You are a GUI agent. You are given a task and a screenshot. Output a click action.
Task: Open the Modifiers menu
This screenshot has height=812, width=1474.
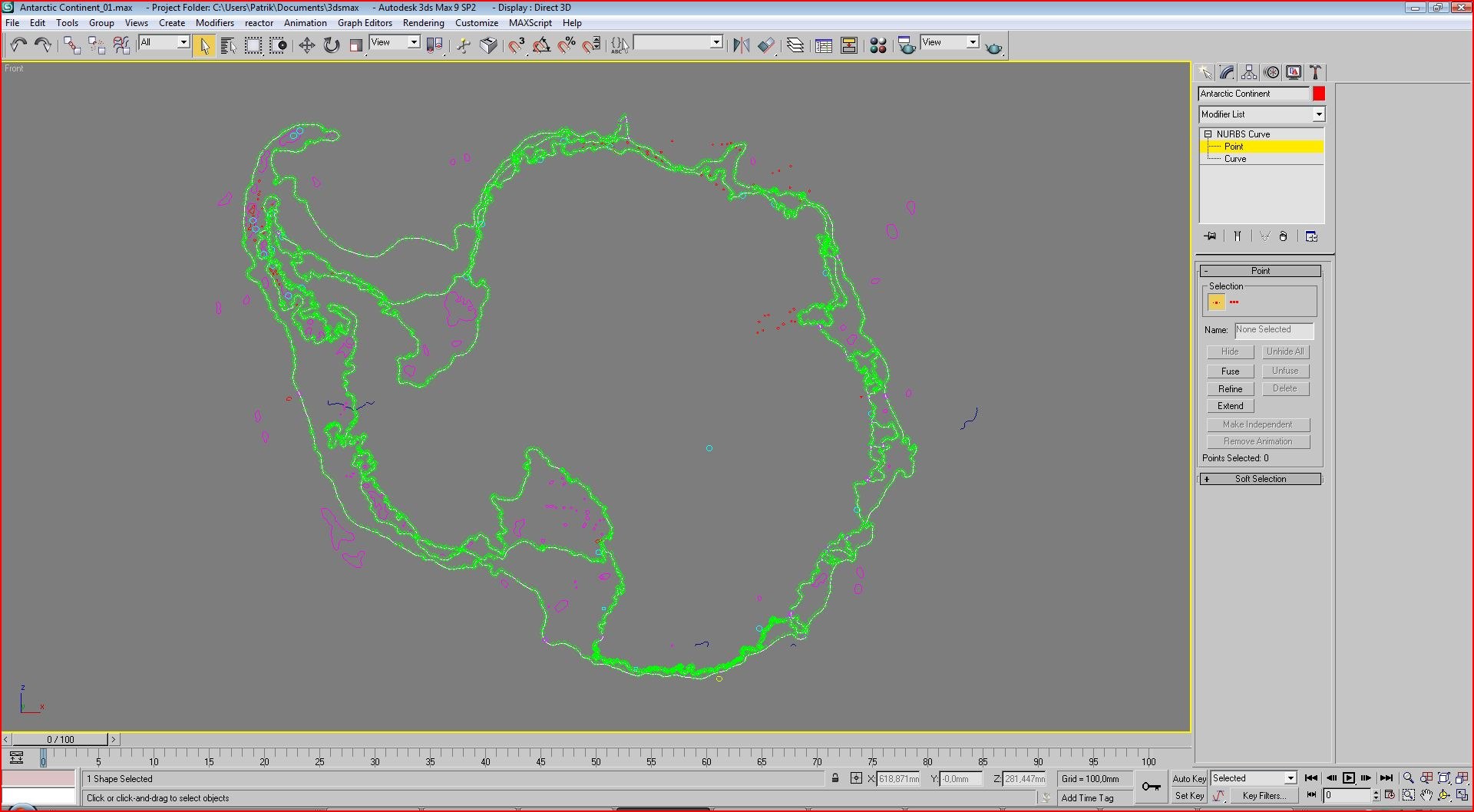[214, 23]
